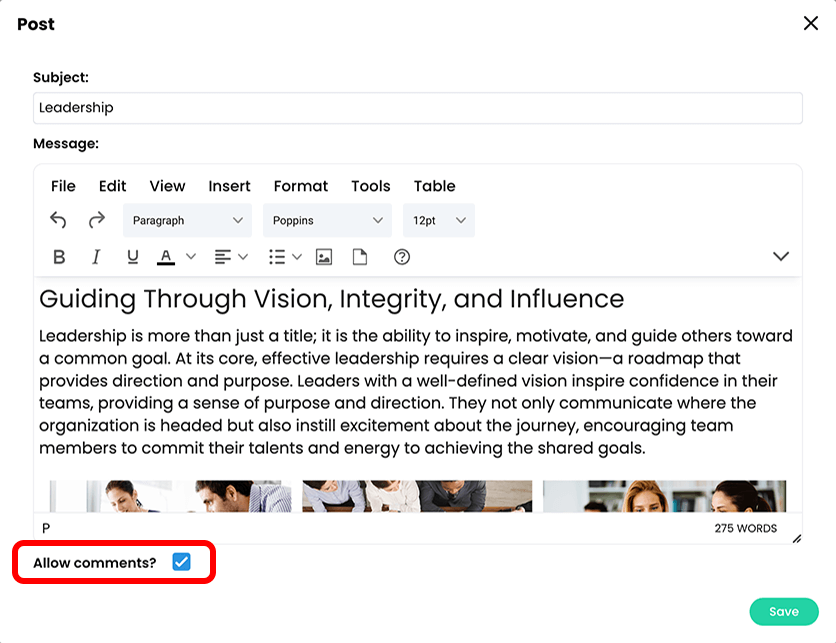Viewport: 836px width, 643px height.
Task: Apply the text color swatch
Action: click(x=165, y=257)
